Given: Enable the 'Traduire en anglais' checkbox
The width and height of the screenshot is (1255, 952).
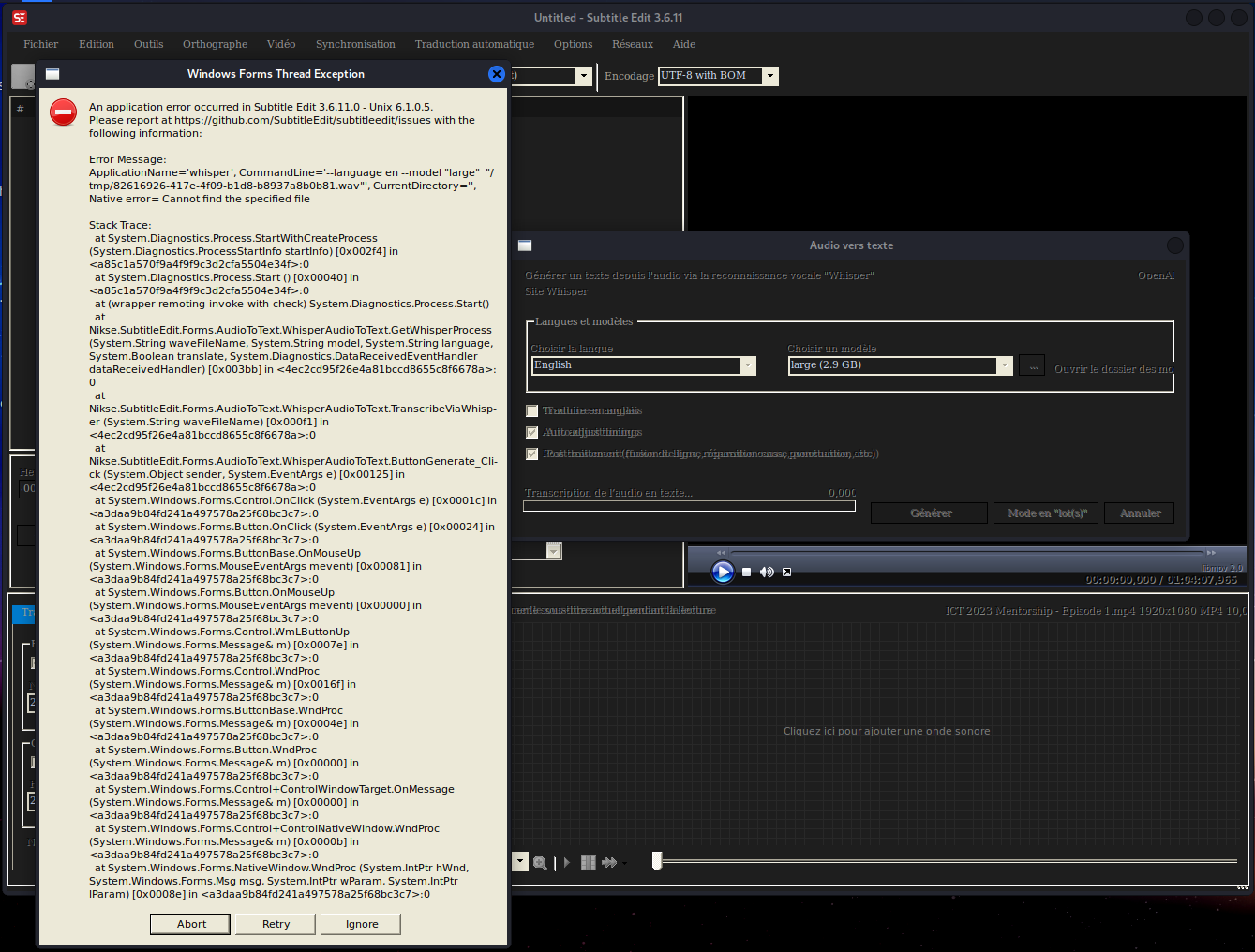Looking at the screenshot, I should (x=532, y=410).
